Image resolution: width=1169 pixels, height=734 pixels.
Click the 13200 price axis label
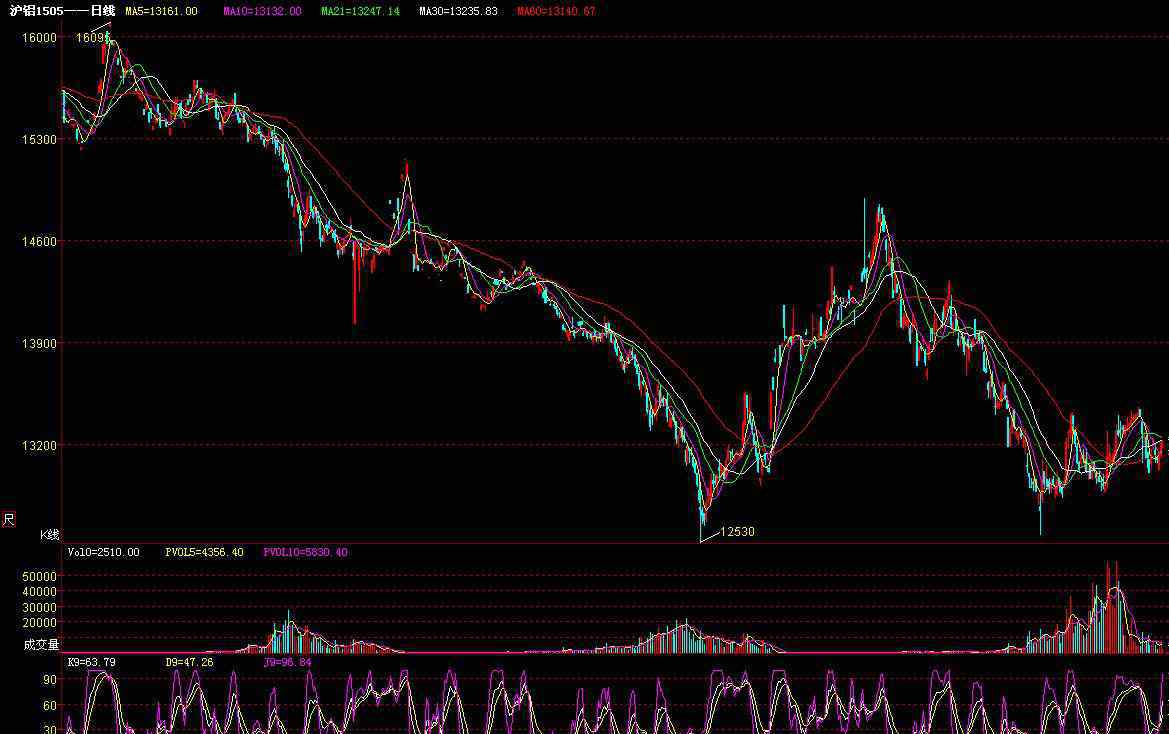coord(41,446)
